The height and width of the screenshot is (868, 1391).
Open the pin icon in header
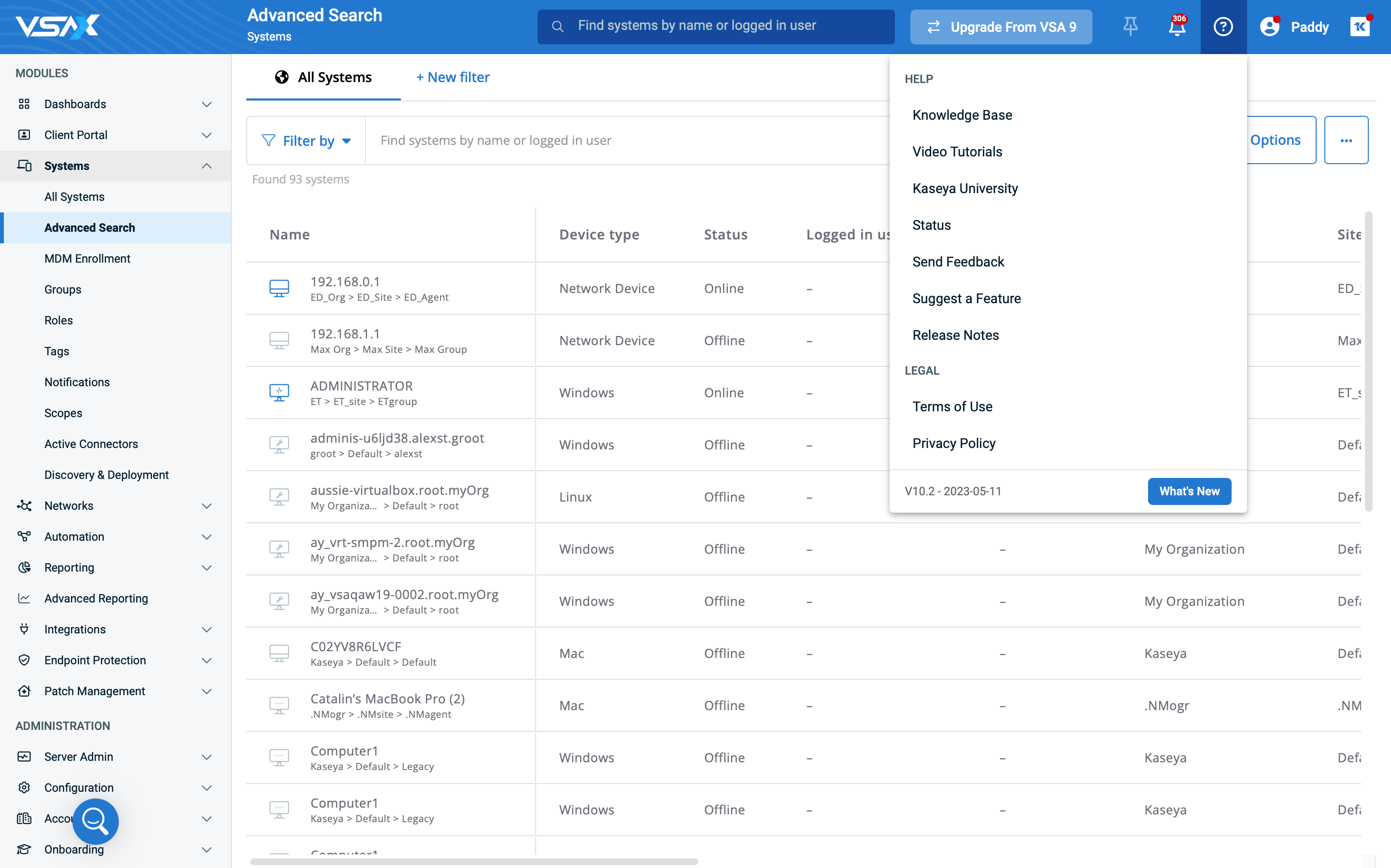click(1130, 27)
